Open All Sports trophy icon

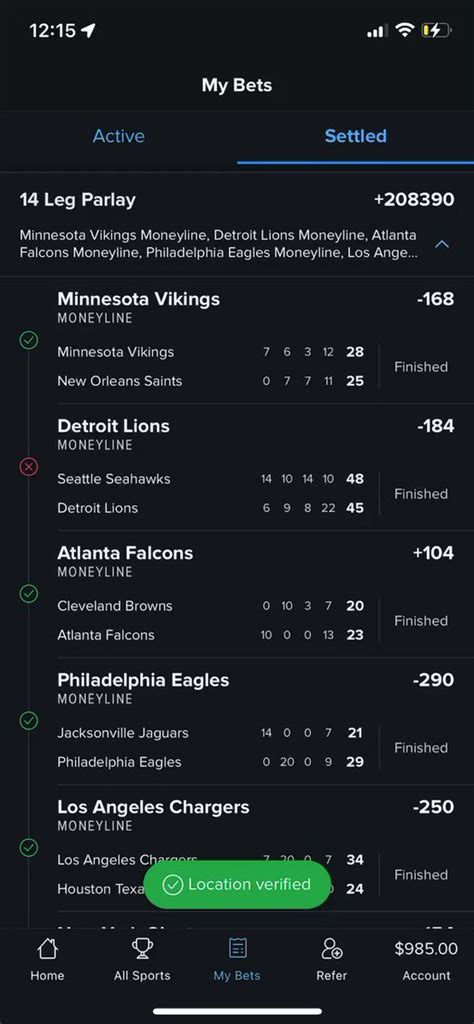click(x=142, y=949)
